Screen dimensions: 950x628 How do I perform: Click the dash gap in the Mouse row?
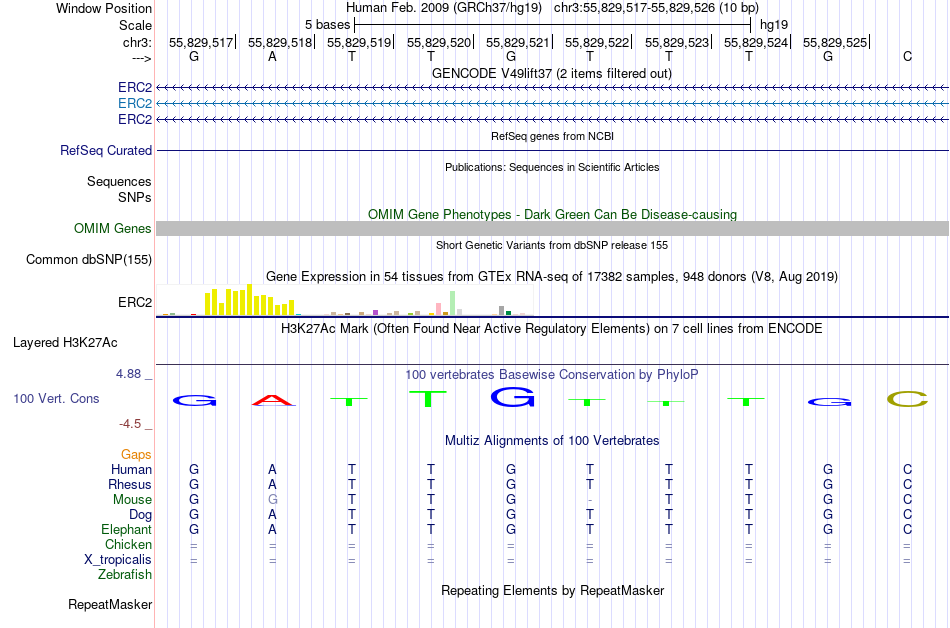(x=590, y=500)
